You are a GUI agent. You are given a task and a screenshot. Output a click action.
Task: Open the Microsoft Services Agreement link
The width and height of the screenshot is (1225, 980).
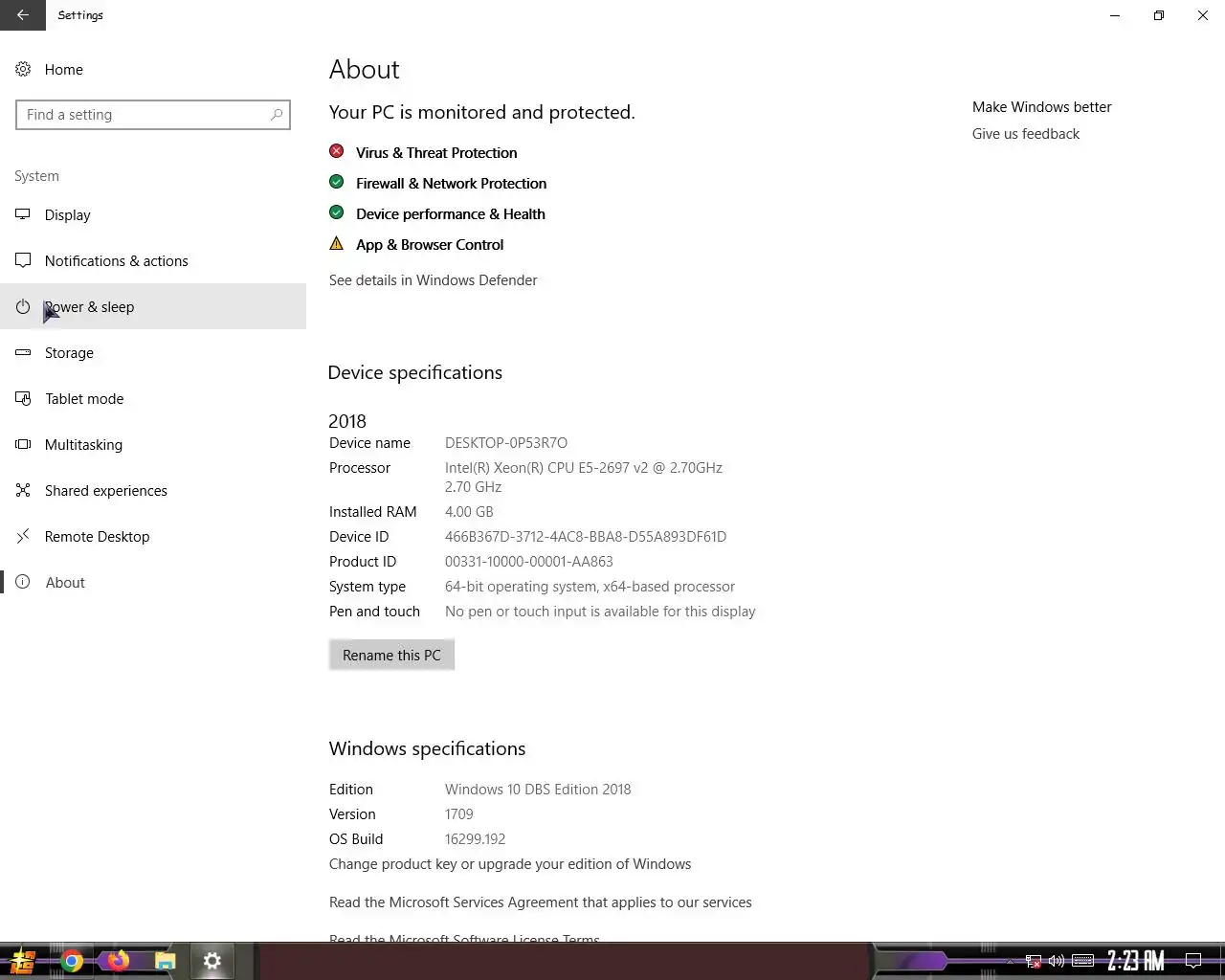[x=541, y=902]
